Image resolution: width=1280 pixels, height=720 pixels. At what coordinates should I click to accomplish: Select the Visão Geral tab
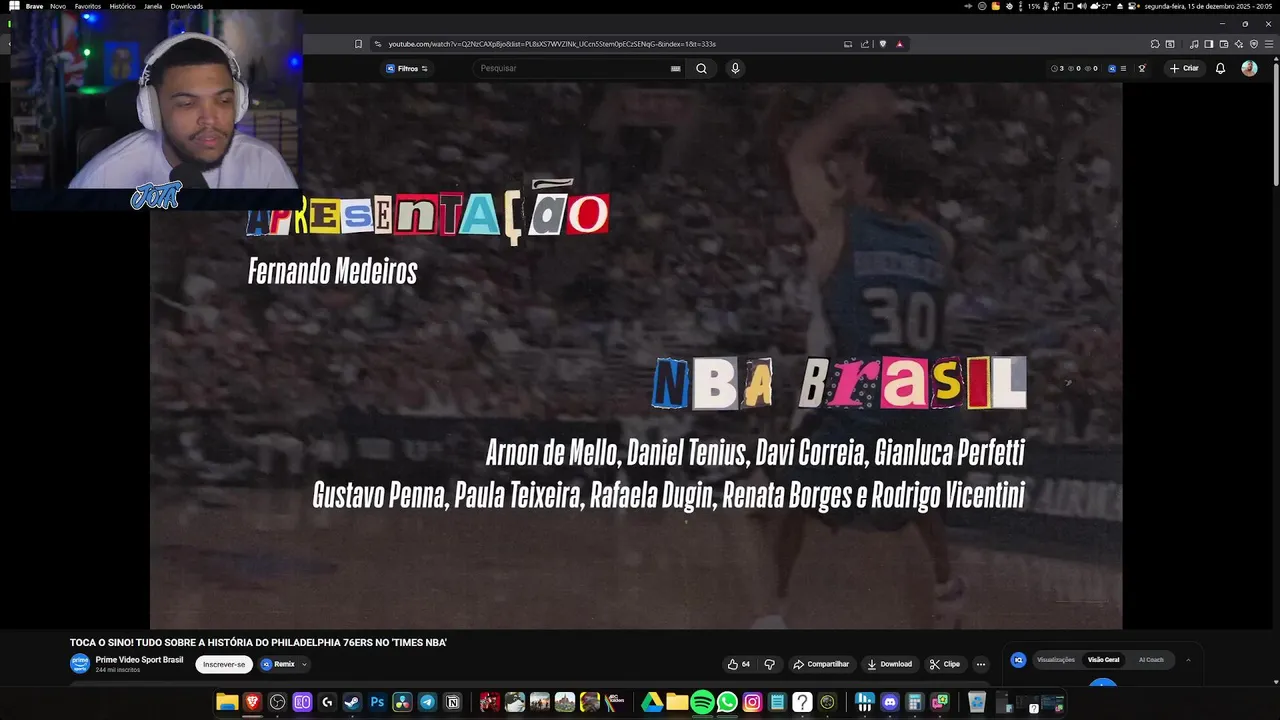tap(1104, 660)
